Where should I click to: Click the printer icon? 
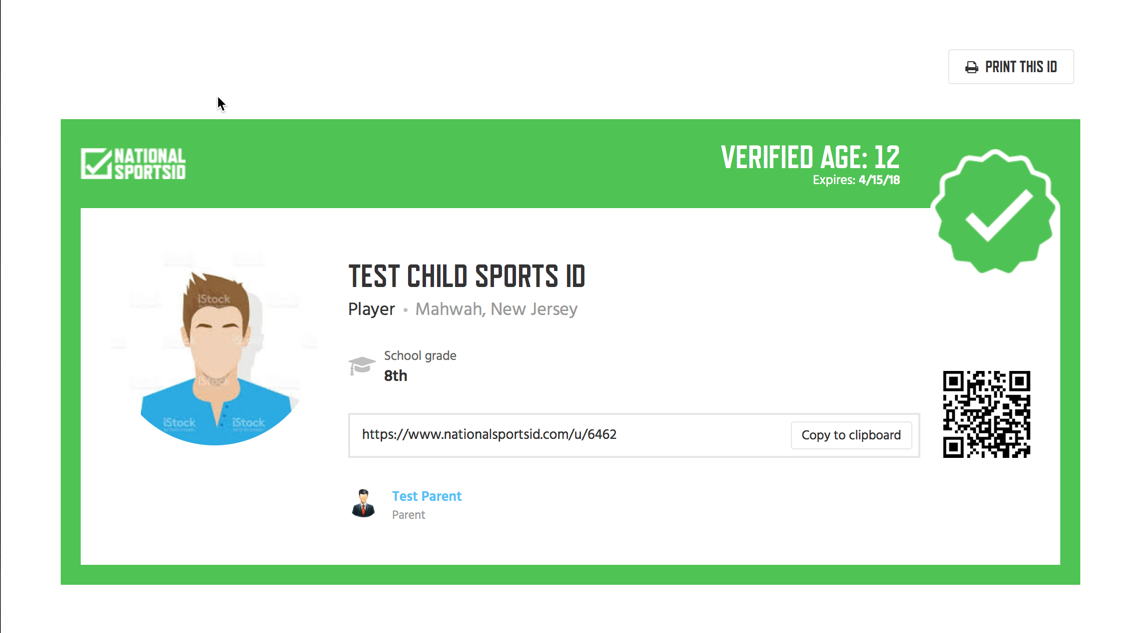point(971,68)
